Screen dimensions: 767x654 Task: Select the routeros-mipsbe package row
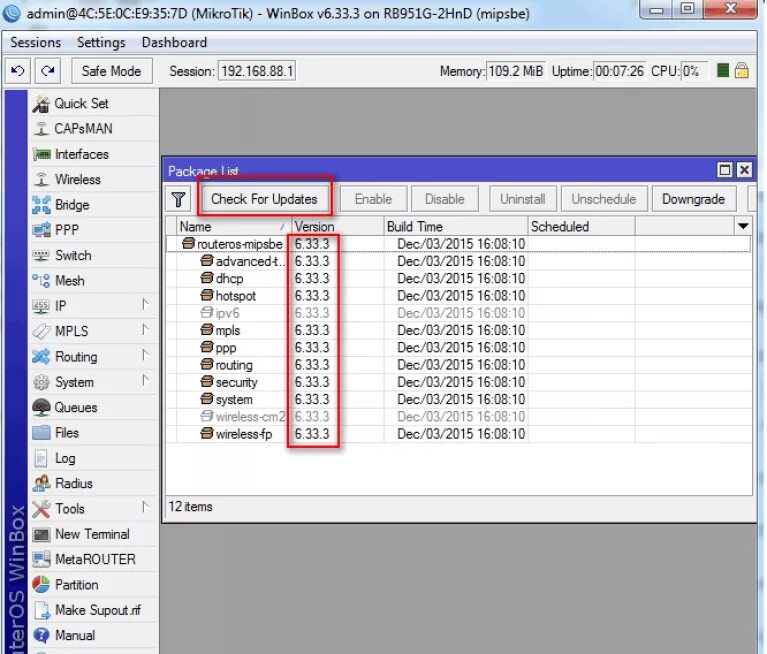[x=458, y=244]
